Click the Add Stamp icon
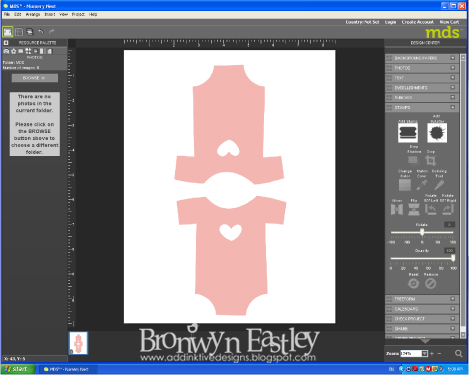 click(x=407, y=132)
